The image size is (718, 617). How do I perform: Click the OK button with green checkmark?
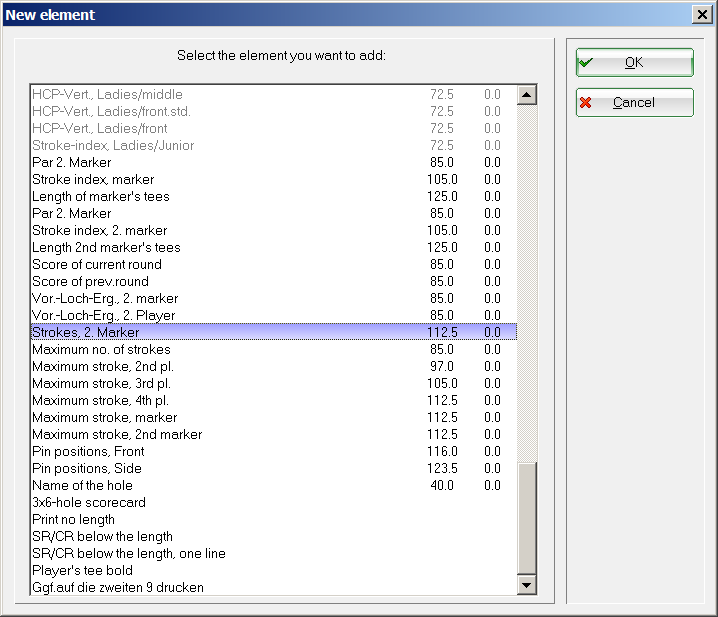(634, 62)
